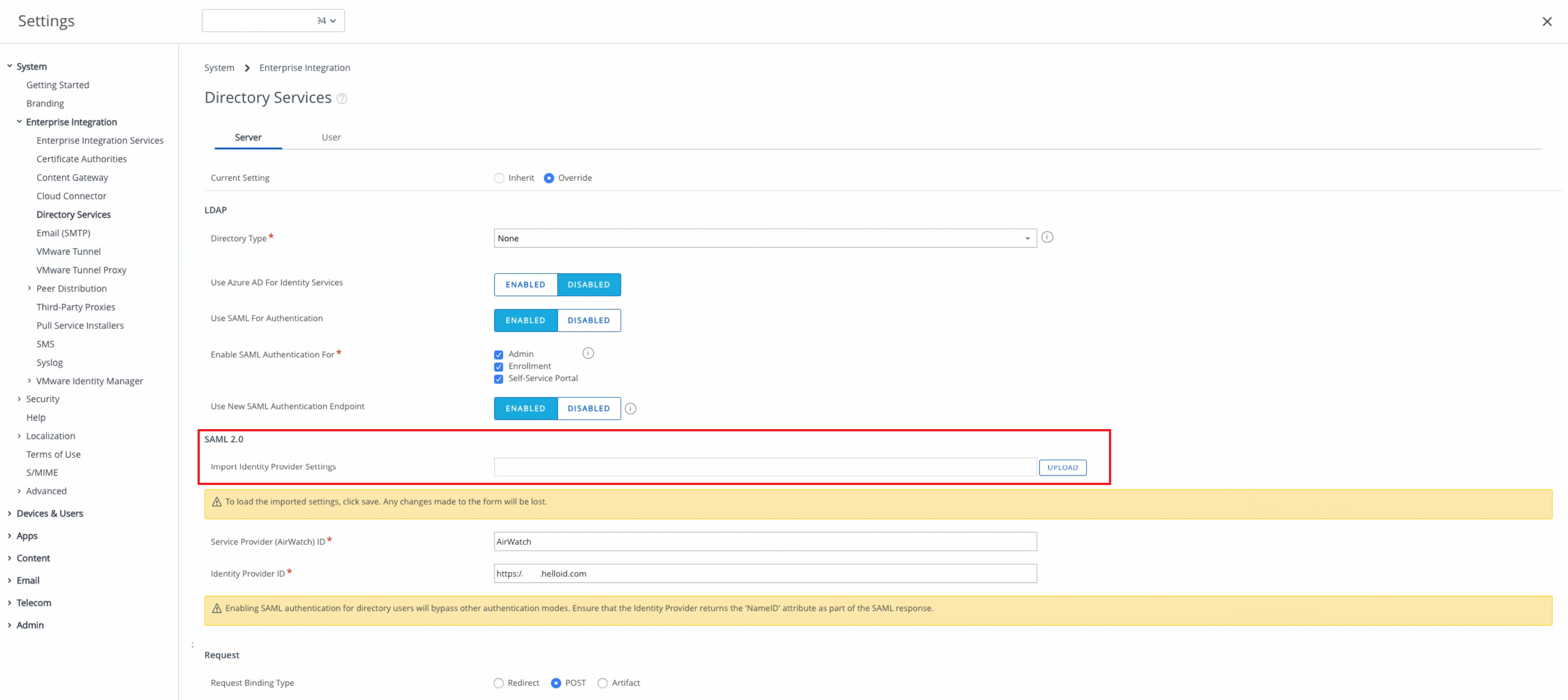Close the Settings window with the X
The height and width of the screenshot is (700, 1568).
click(x=1547, y=22)
